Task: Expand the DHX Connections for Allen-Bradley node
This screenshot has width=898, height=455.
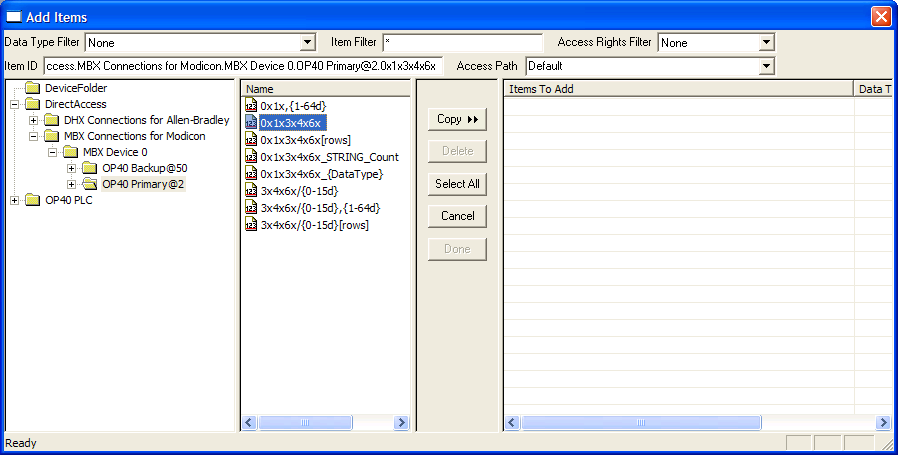Action: (33, 120)
